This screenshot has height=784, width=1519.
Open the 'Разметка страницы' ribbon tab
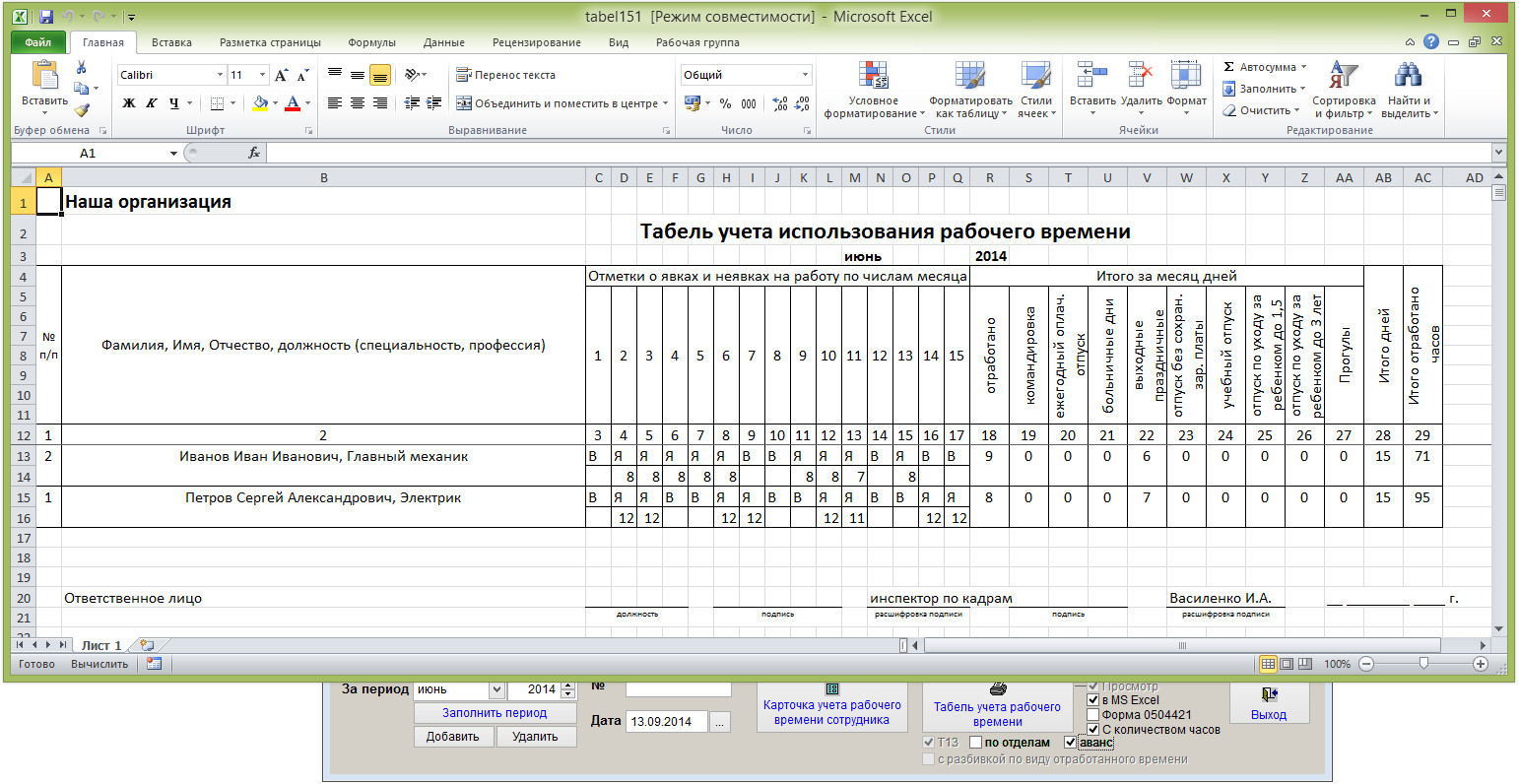(270, 42)
